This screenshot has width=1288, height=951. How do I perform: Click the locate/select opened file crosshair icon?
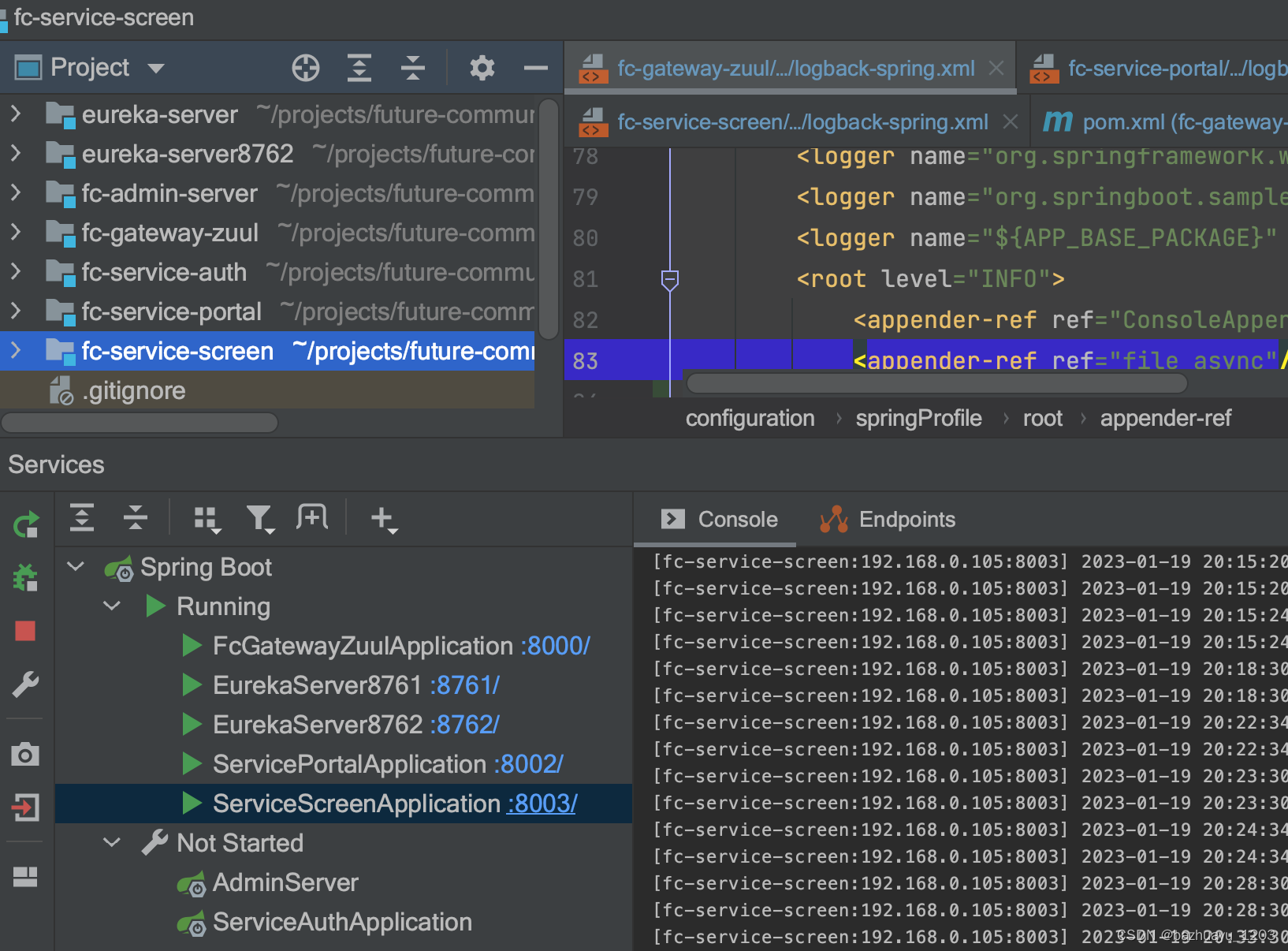[x=306, y=68]
